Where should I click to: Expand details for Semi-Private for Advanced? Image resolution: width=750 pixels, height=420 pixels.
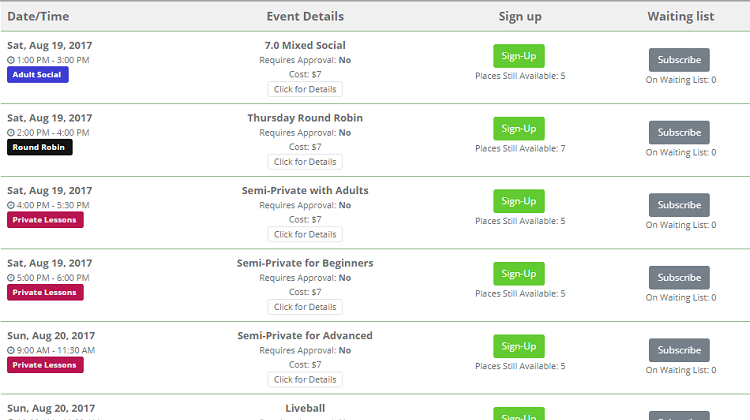tap(305, 380)
